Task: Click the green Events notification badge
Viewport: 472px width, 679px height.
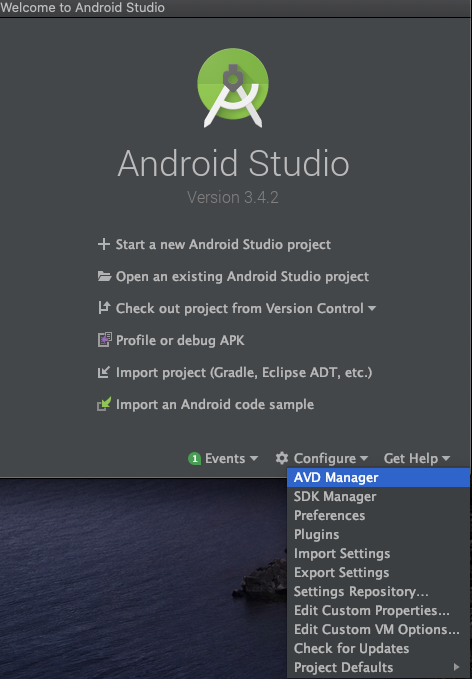Action: [x=194, y=459]
